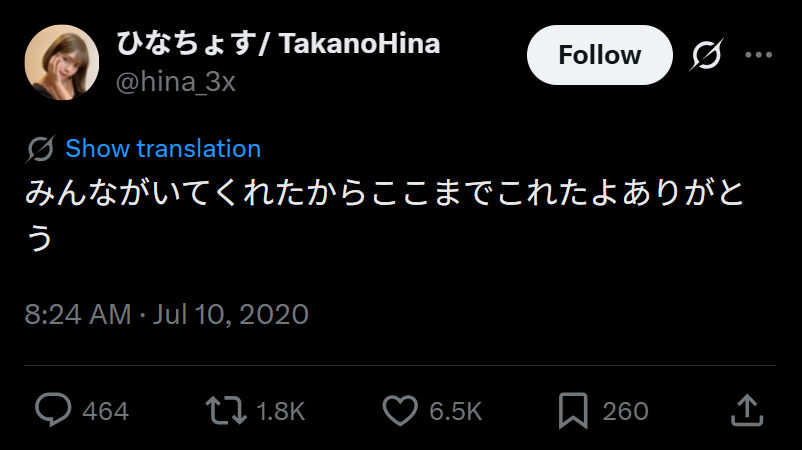The height and width of the screenshot is (450, 802).
Task: Click the 8:24 AM timestamp
Action: point(78,314)
